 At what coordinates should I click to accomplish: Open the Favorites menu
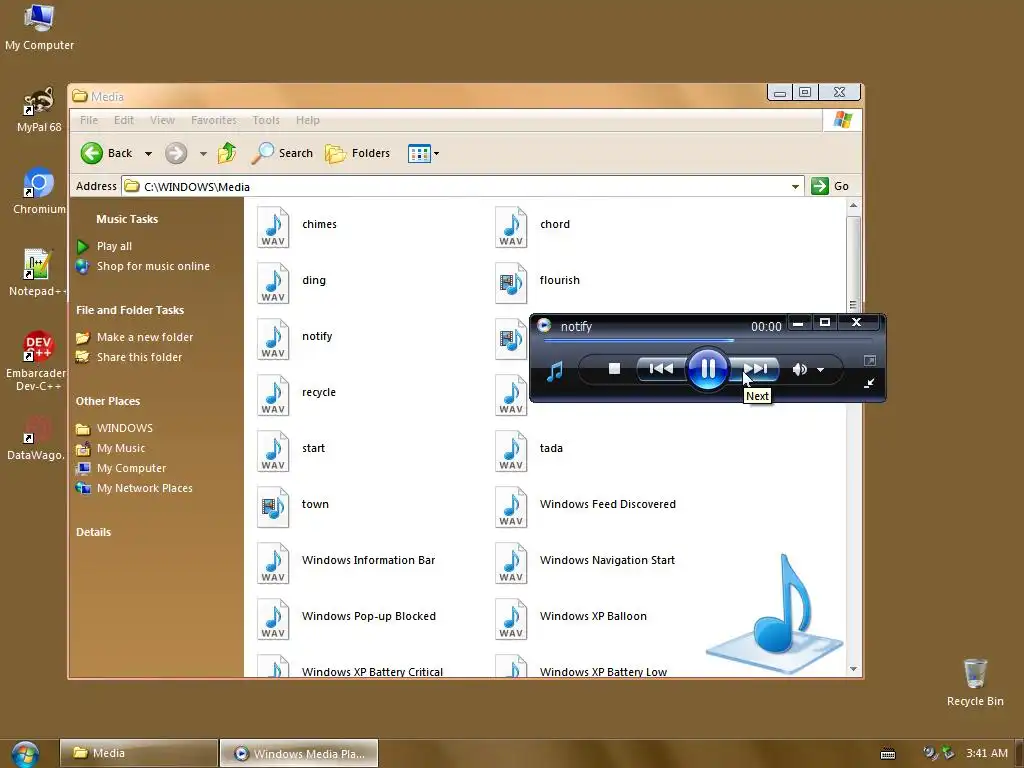214,120
